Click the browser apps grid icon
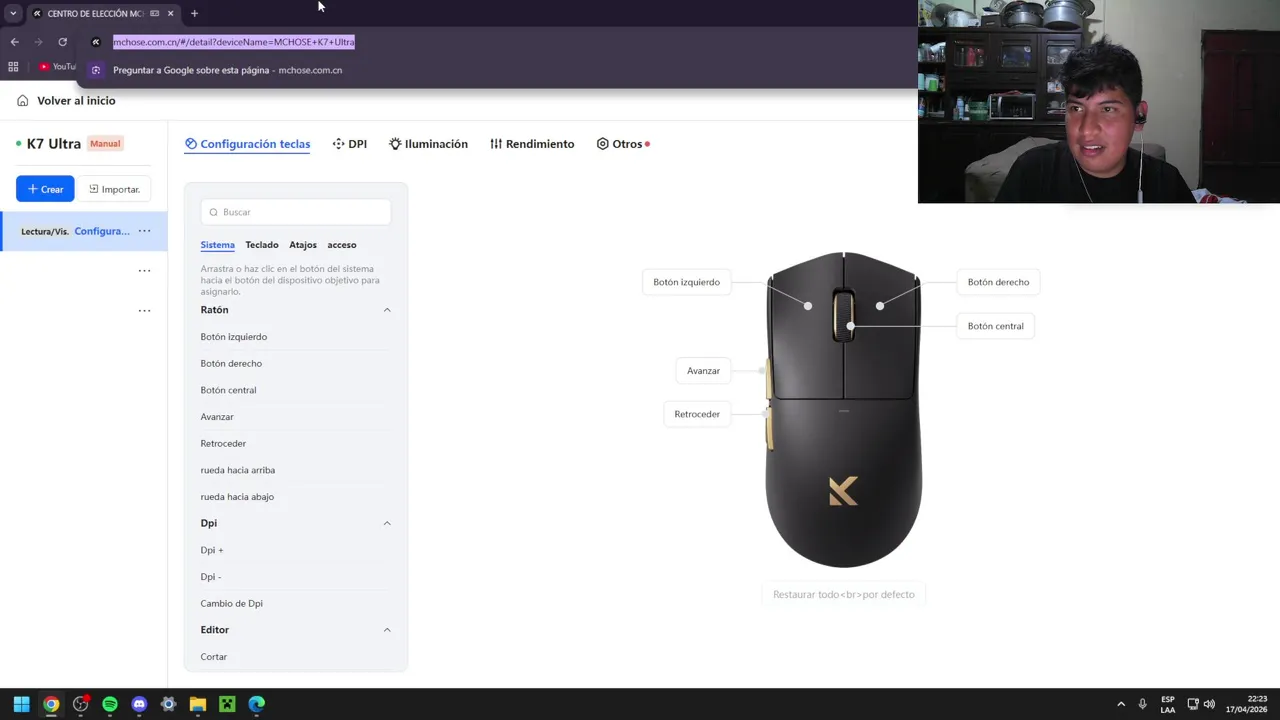Screen dimensions: 1280x720 pyautogui.click(x=13, y=67)
